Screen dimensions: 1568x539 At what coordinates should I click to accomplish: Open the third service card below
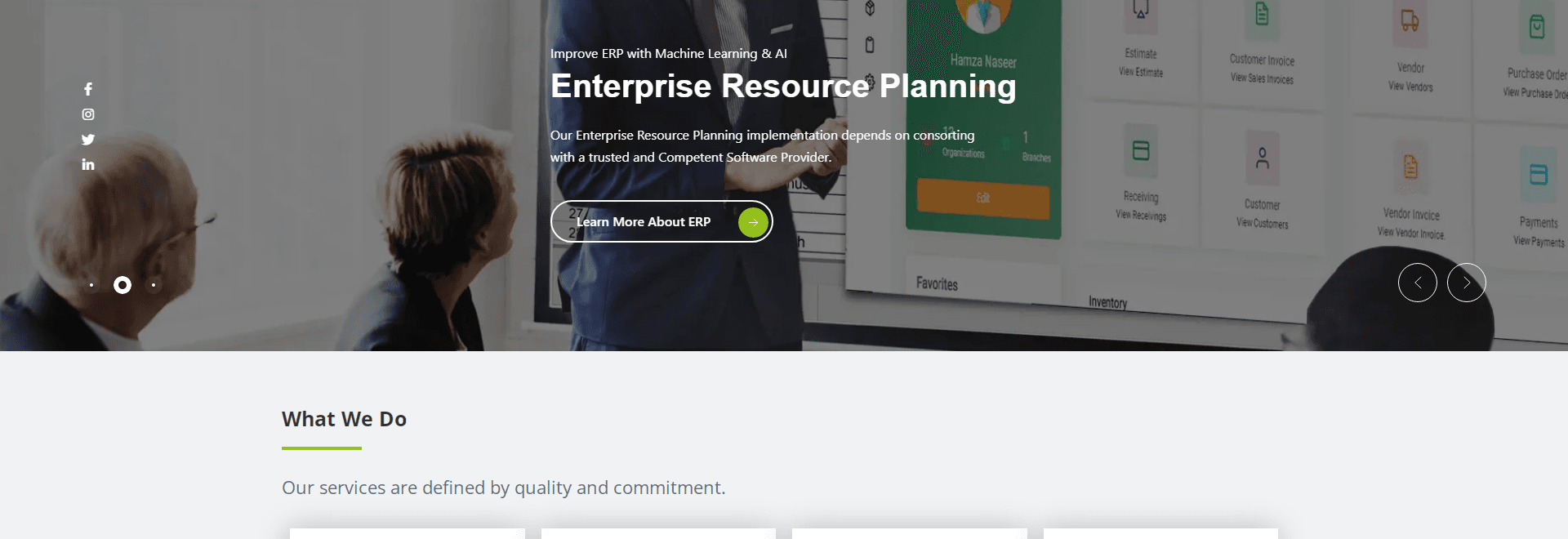(x=910, y=534)
